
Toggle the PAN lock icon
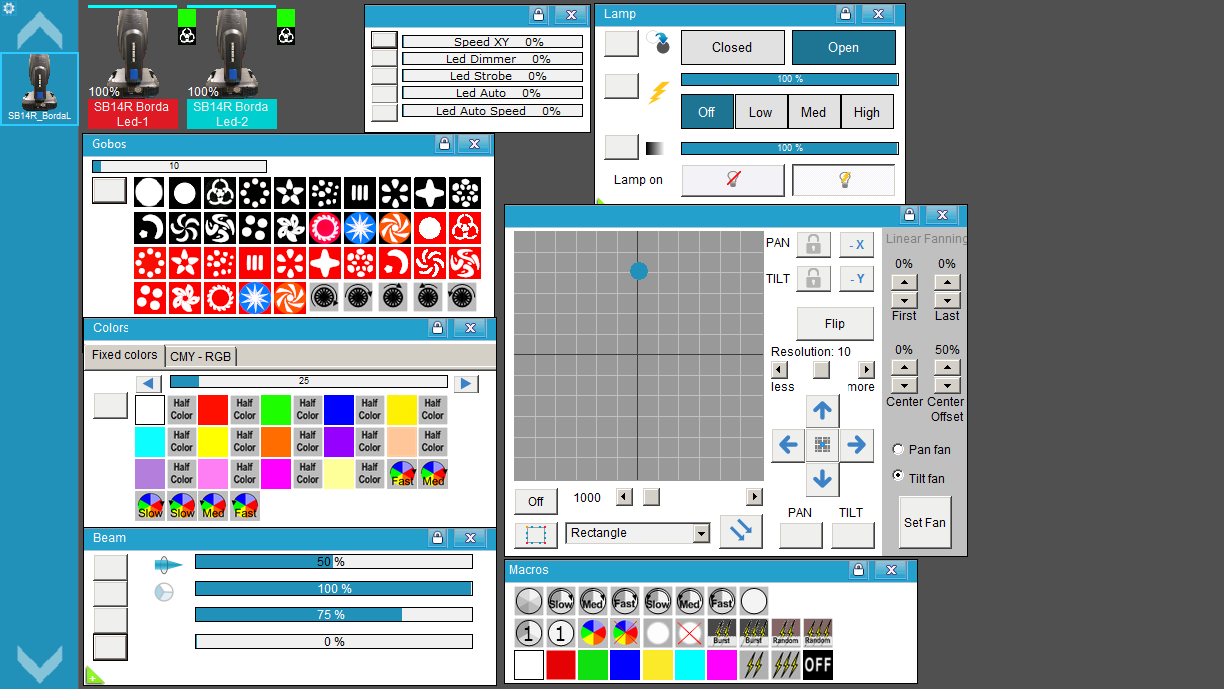pyautogui.click(x=813, y=244)
